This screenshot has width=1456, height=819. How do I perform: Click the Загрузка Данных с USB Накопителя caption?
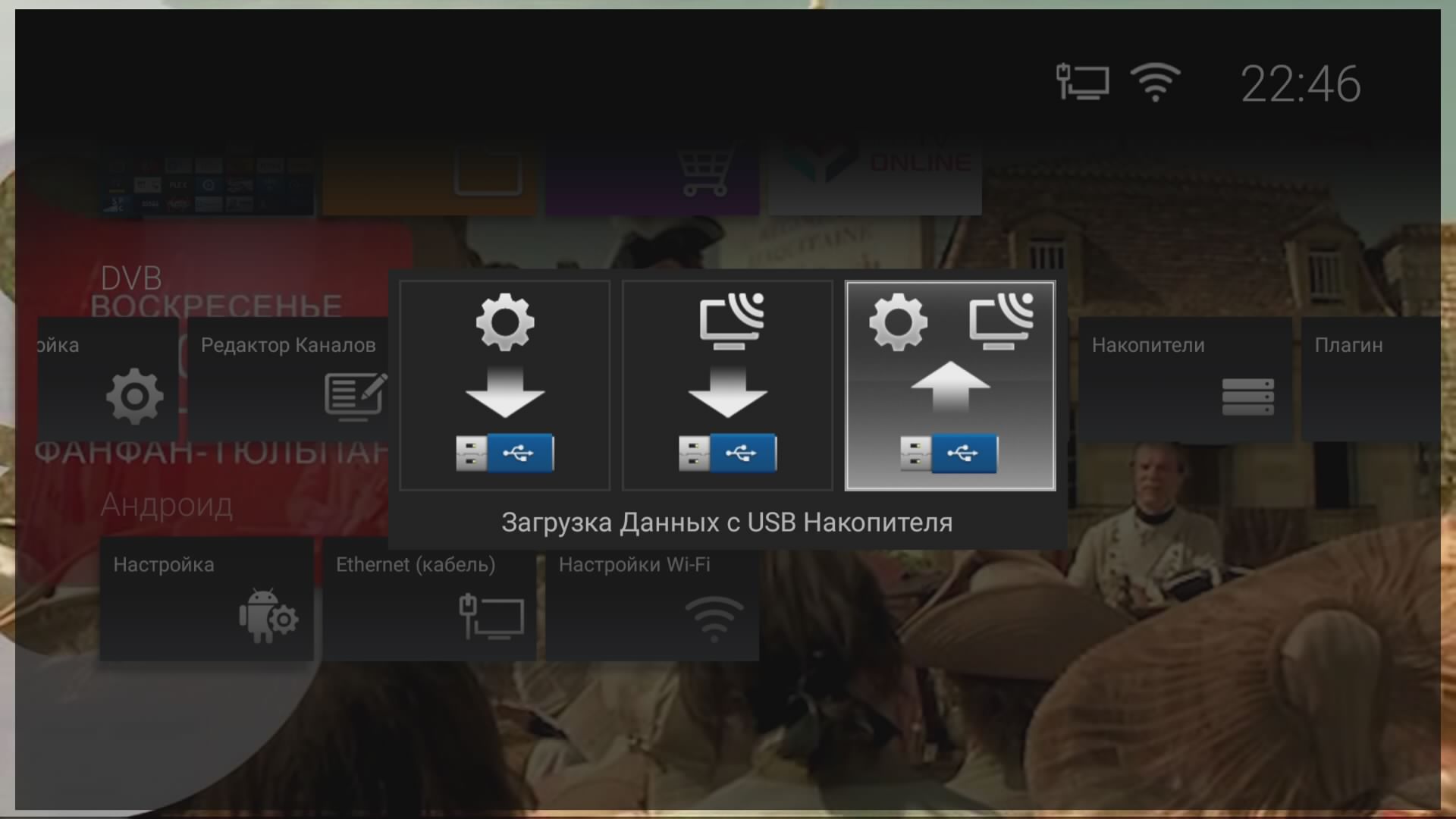pyautogui.click(x=726, y=522)
